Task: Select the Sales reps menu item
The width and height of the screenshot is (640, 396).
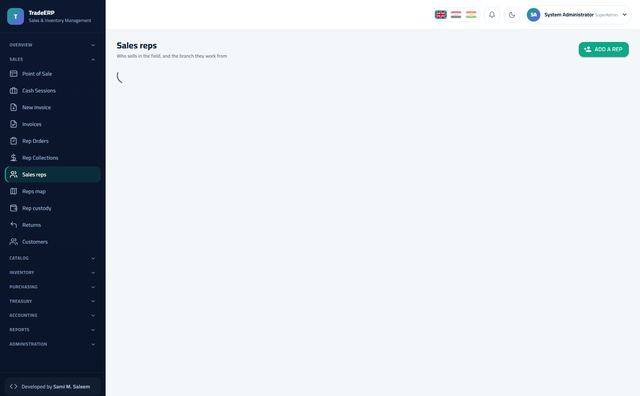Action: point(53,174)
